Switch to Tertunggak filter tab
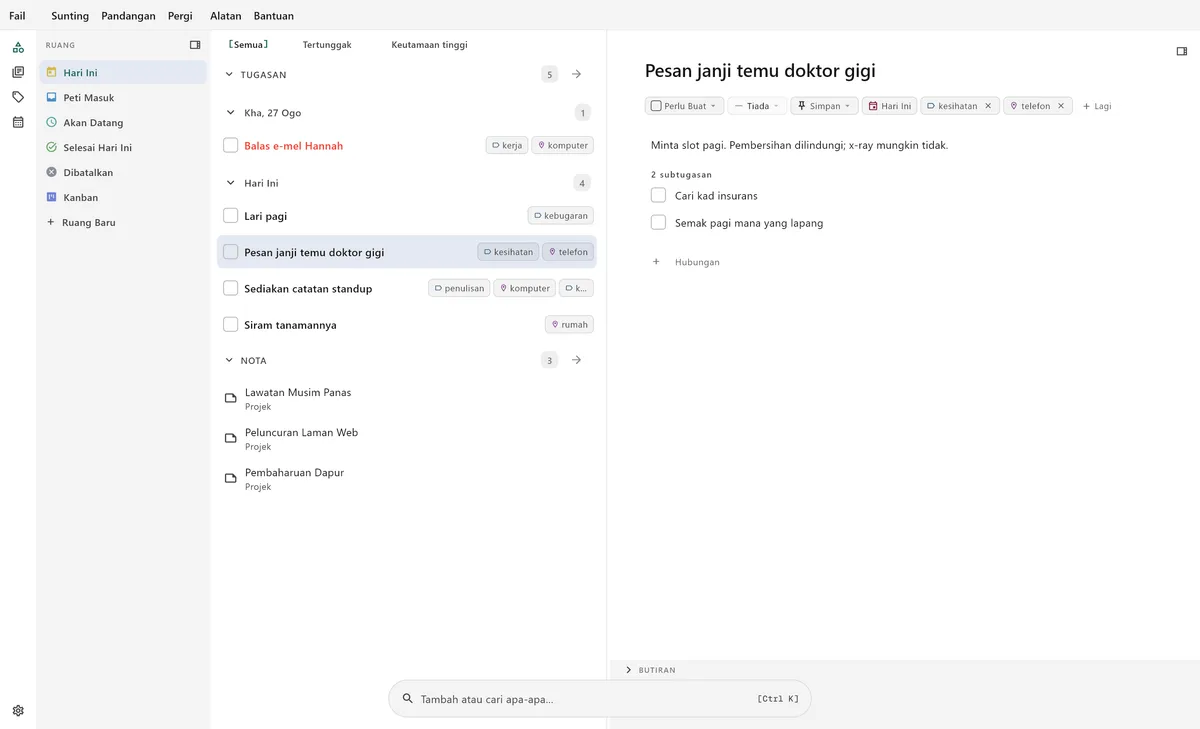Screen dimensions: 1200x729 [x=327, y=45]
